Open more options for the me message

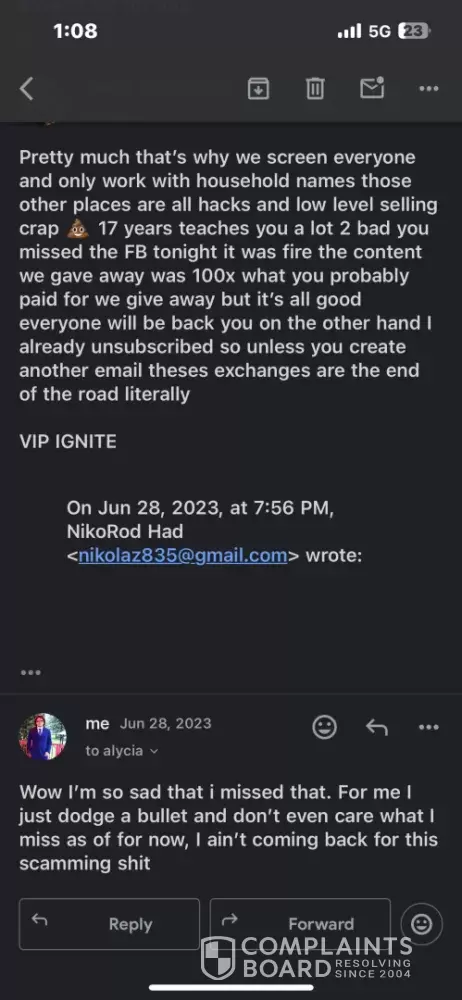(x=429, y=727)
